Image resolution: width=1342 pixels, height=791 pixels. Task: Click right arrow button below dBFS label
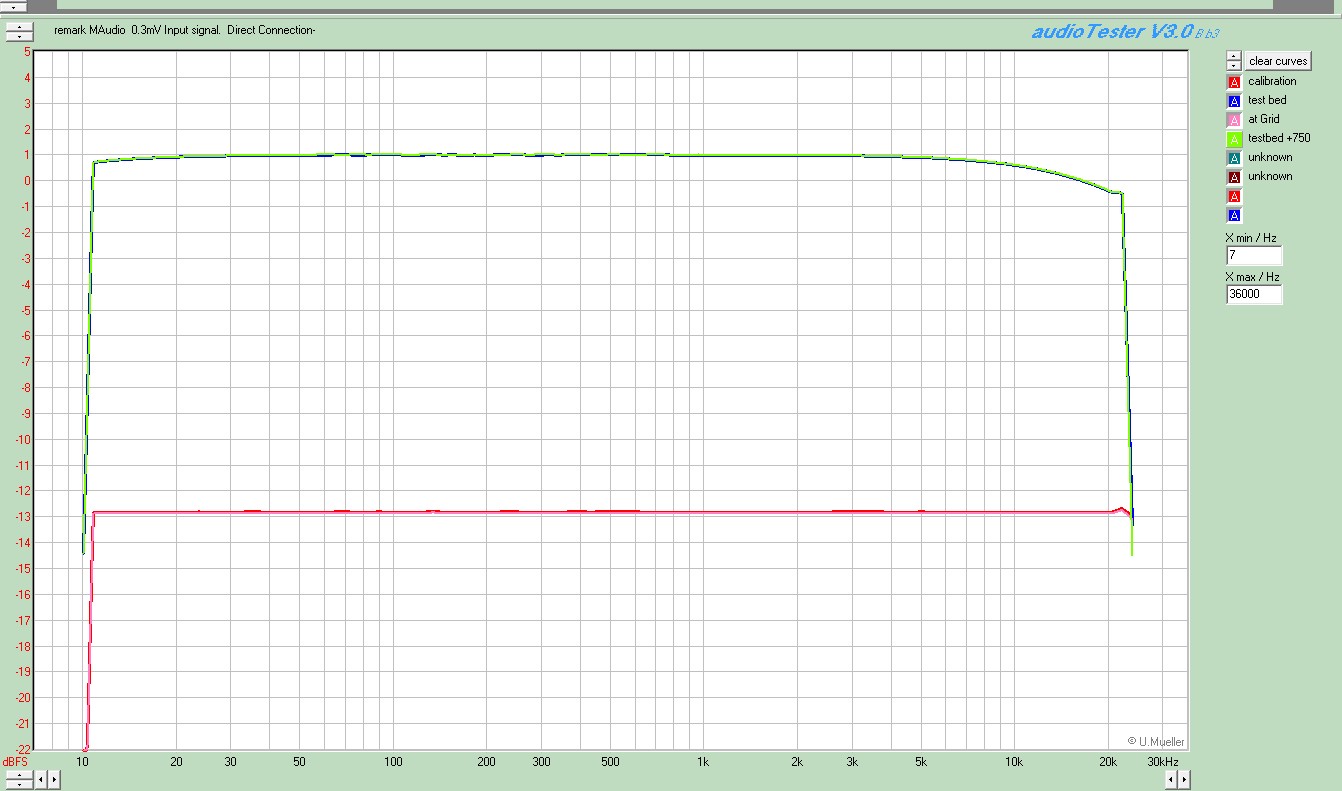(54, 779)
